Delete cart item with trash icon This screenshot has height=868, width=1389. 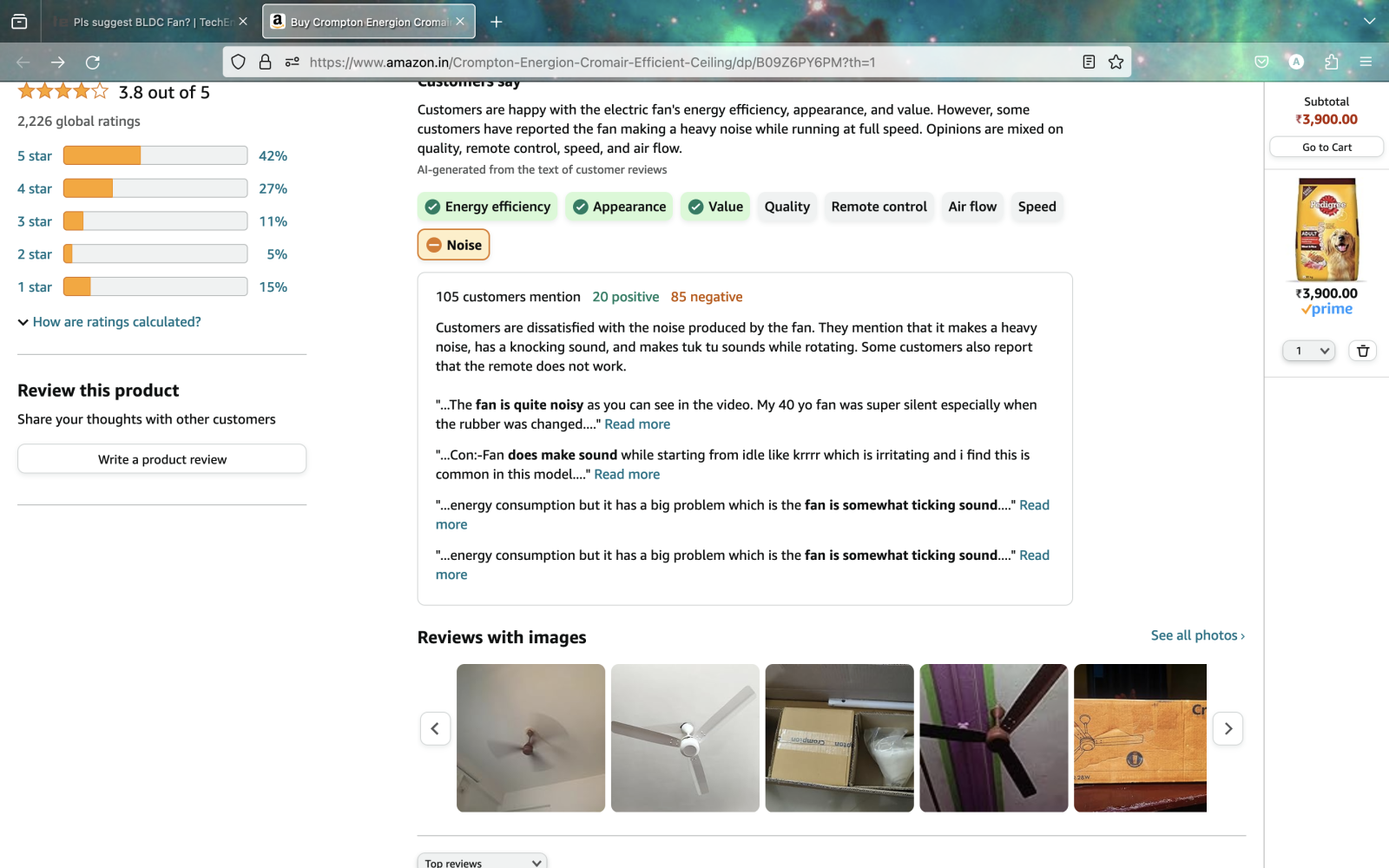1363,351
